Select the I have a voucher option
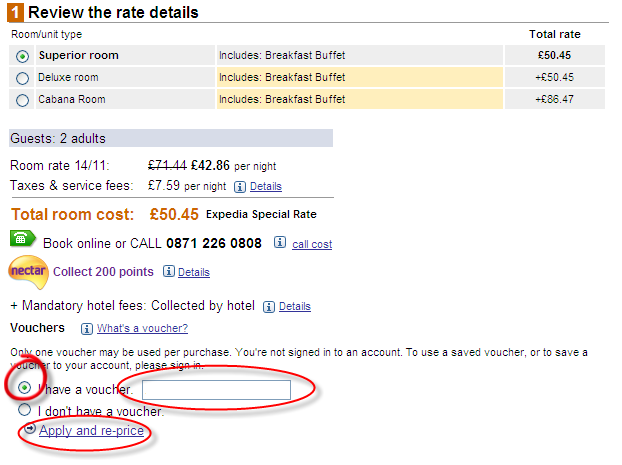This screenshot has height=465, width=622. tap(25, 387)
